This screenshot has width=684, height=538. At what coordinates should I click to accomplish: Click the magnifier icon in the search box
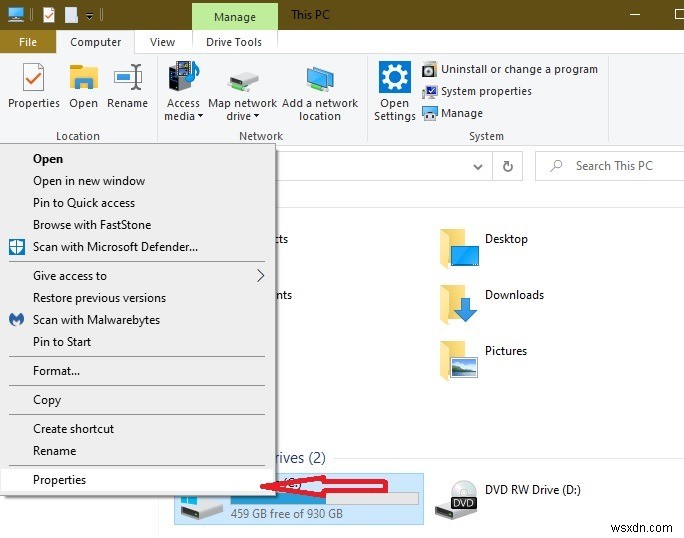[x=556, y=166]
